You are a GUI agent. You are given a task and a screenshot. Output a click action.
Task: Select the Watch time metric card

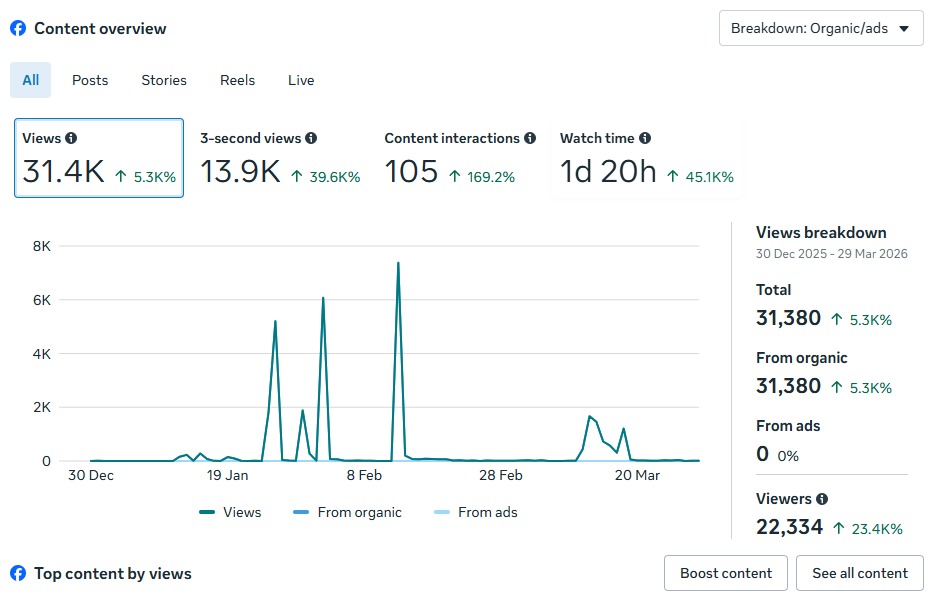(646, 158)
